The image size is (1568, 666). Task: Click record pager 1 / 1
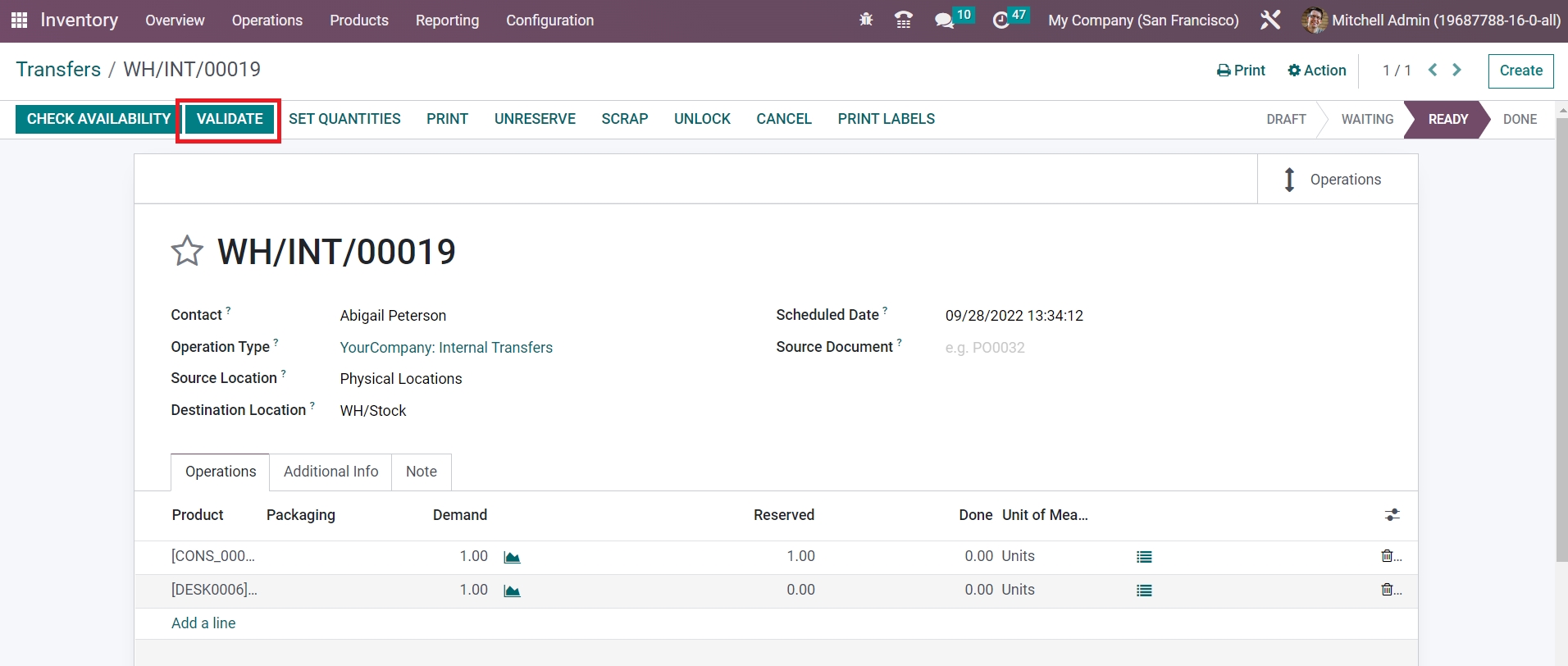(x=1397, y=71)
